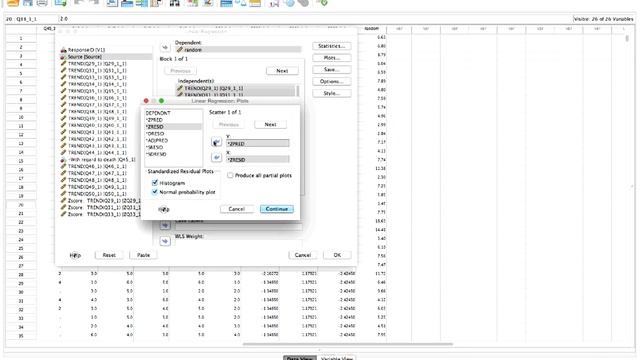Click Next scatter button in Plots dialog

(x=270, y=124)
